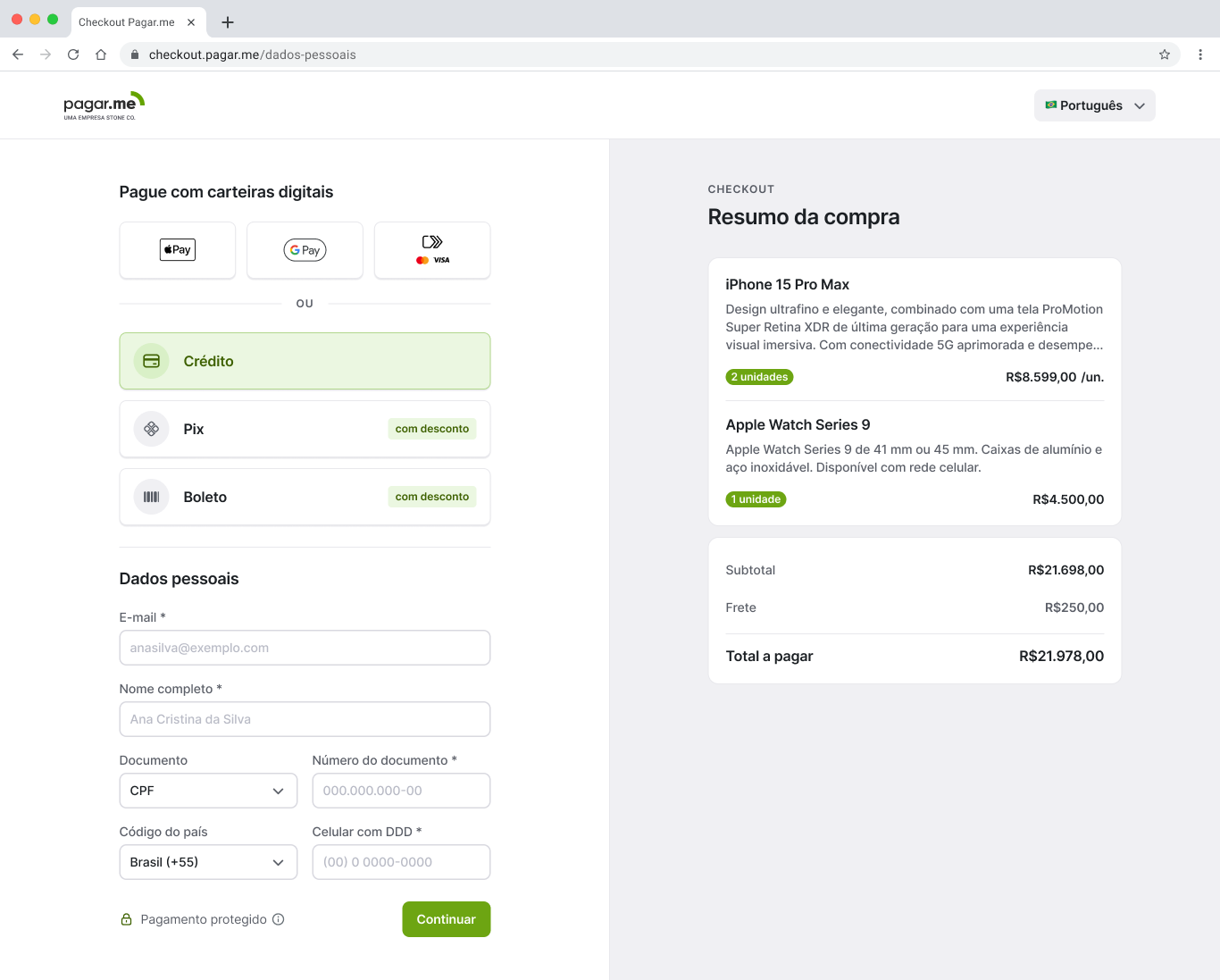Open the Código do país dropdown
1220x980 pixels.
click(x=208, y=862)
